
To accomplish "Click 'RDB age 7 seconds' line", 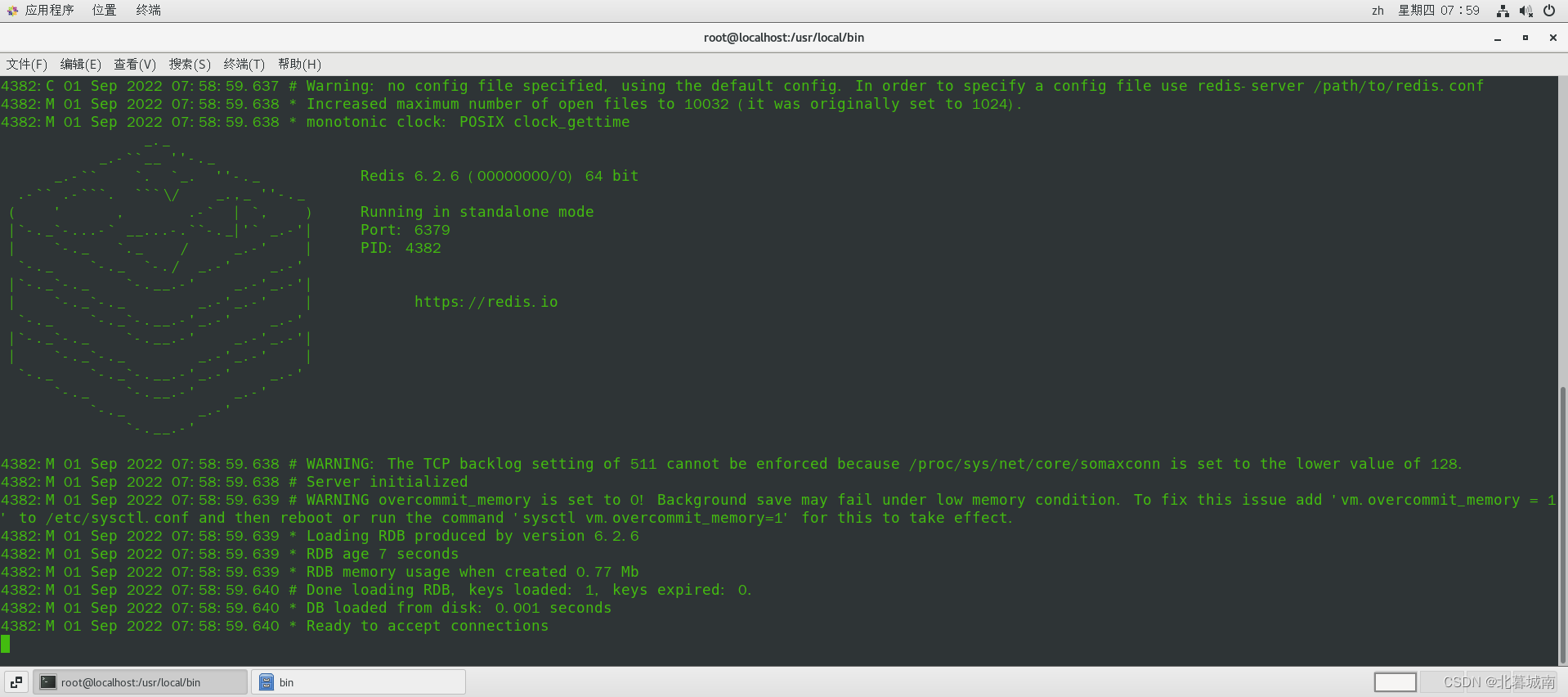I will [x=230, y=554].
